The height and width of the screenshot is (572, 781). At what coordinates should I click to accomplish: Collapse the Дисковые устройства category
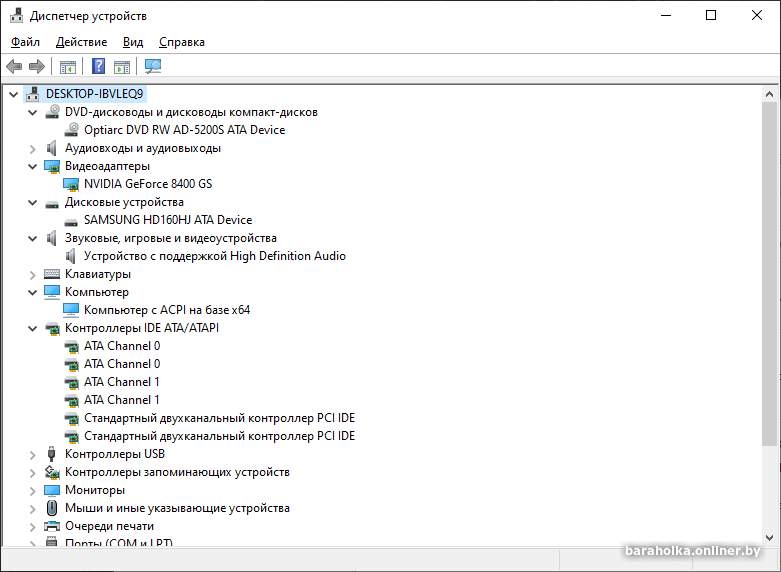(x=32, y=202)
